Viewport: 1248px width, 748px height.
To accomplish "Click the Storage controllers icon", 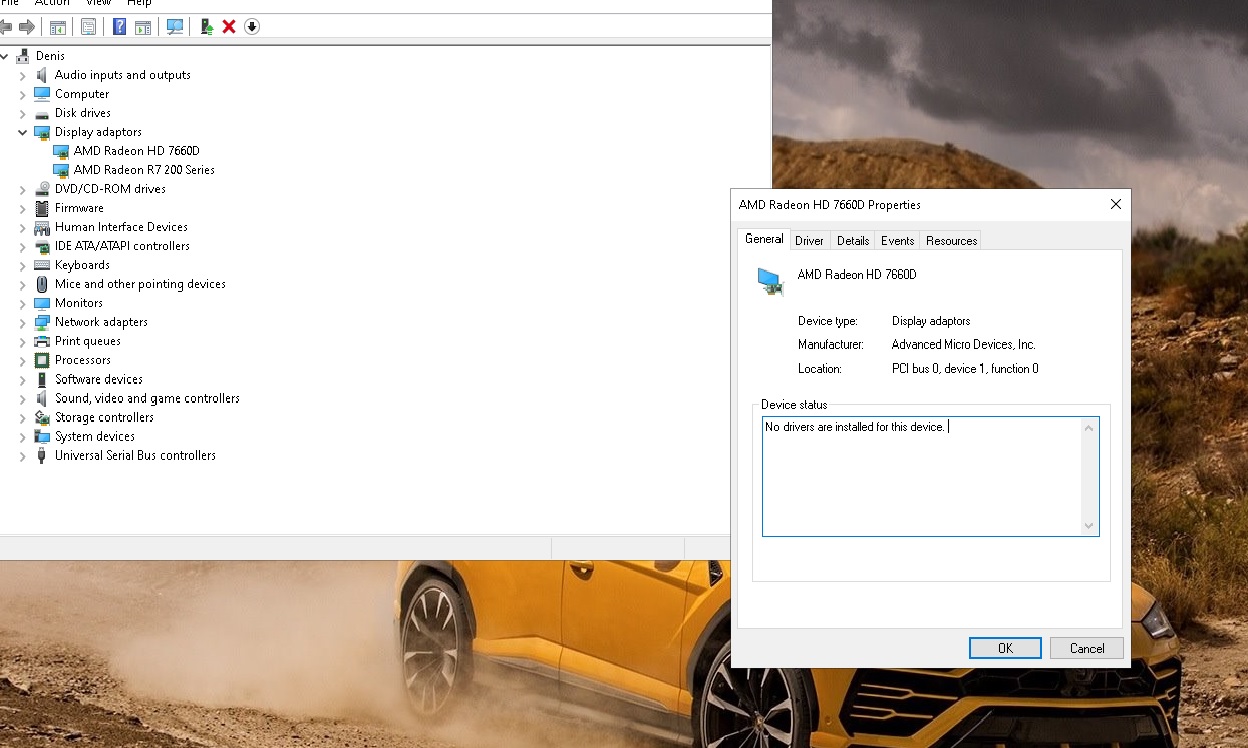I will 42,417.
